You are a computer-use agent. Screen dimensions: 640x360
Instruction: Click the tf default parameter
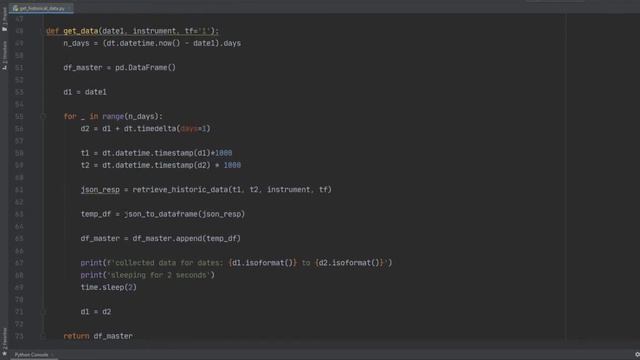pyautogui.click(x=198, y=31)
